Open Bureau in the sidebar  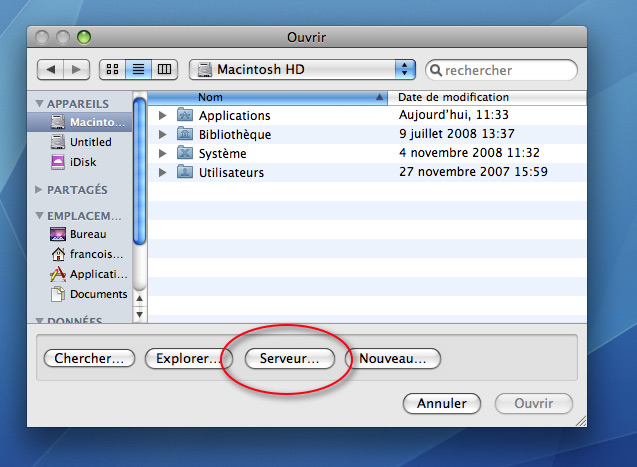(x=78, y=234)
